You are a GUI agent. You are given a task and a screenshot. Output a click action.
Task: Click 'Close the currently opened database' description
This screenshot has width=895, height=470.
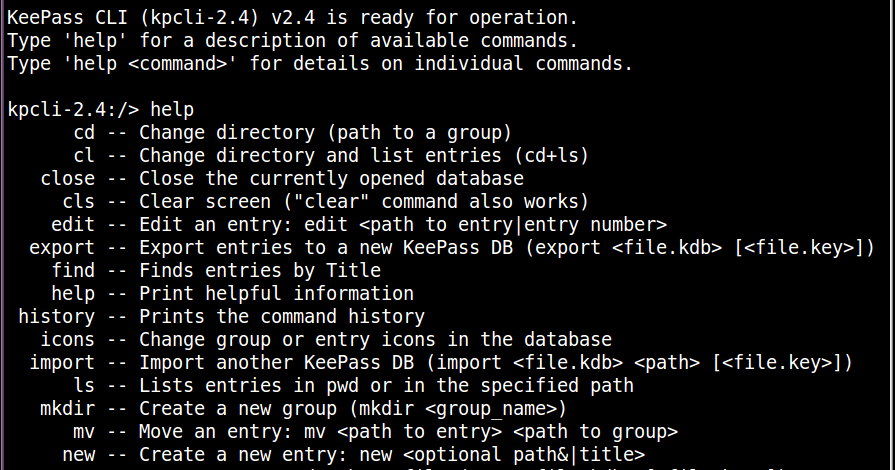[x=331, y=178]
